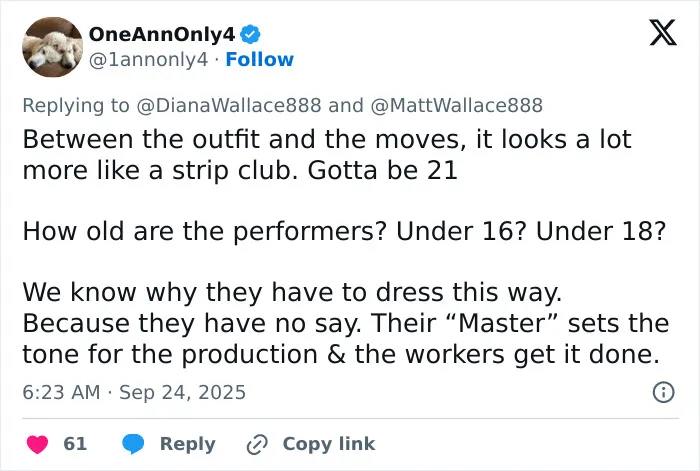
Task: Click the Copy link text
Action: coord(329,444)
